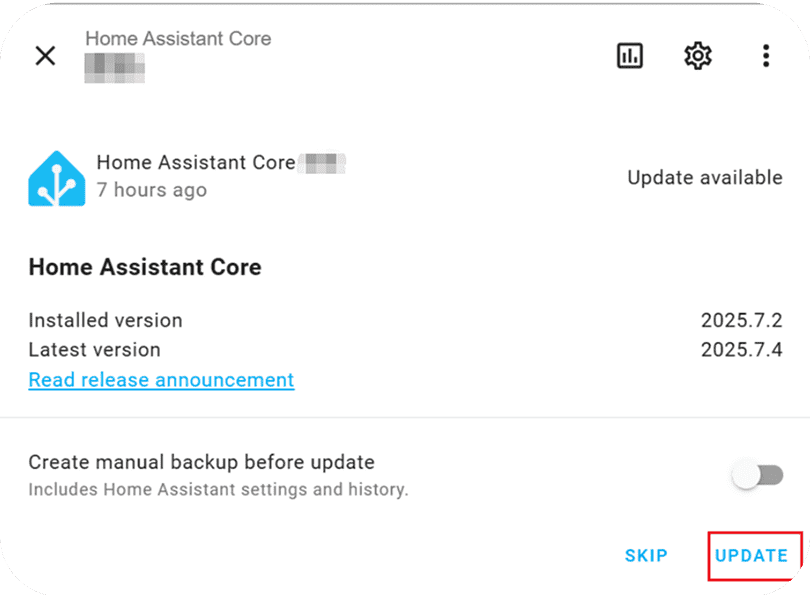Click the backup description subtitle text

coord(218,490)
